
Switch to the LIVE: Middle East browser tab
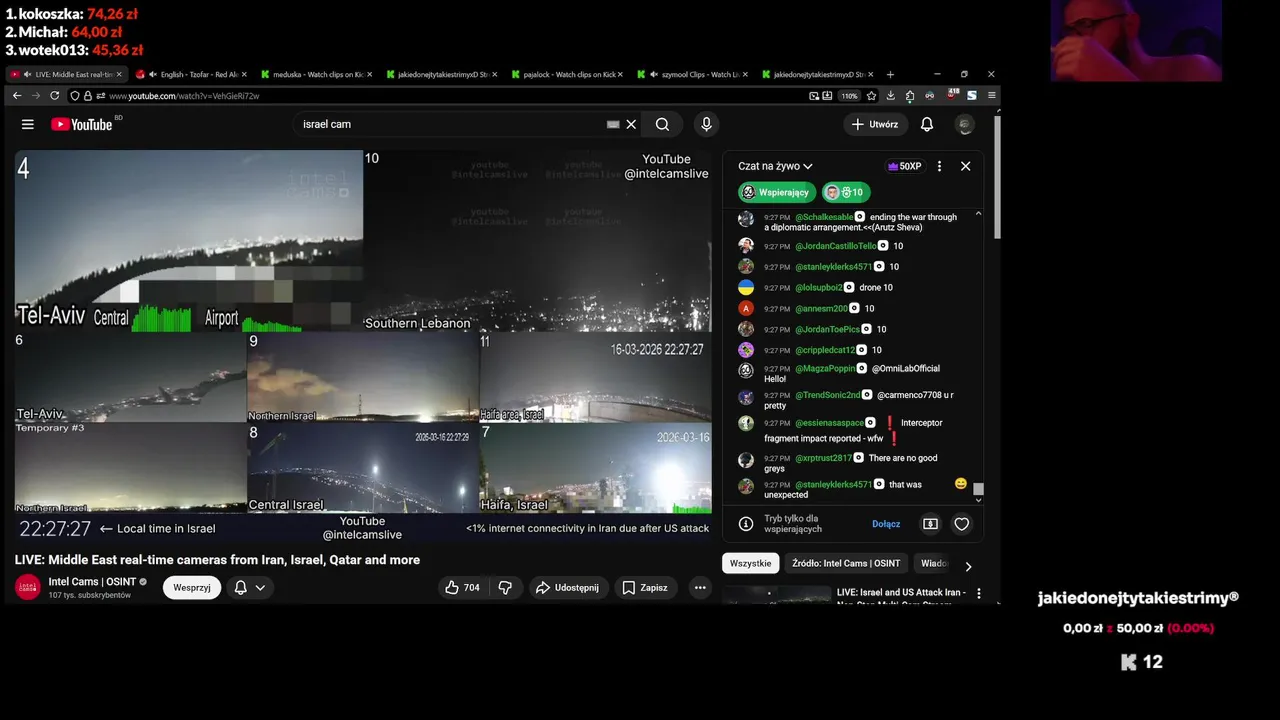[x=67, y=74]
